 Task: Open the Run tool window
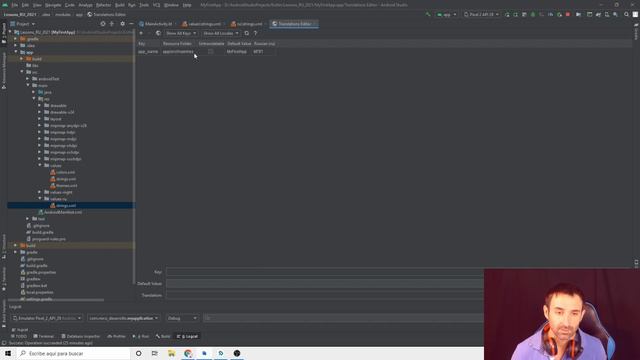(141, 336)
